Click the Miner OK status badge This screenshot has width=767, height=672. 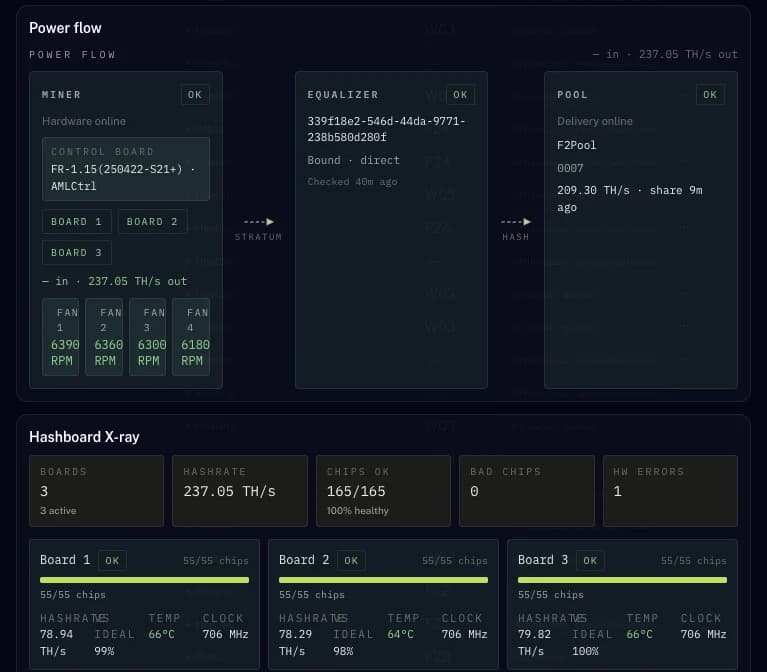coord(195,94)
